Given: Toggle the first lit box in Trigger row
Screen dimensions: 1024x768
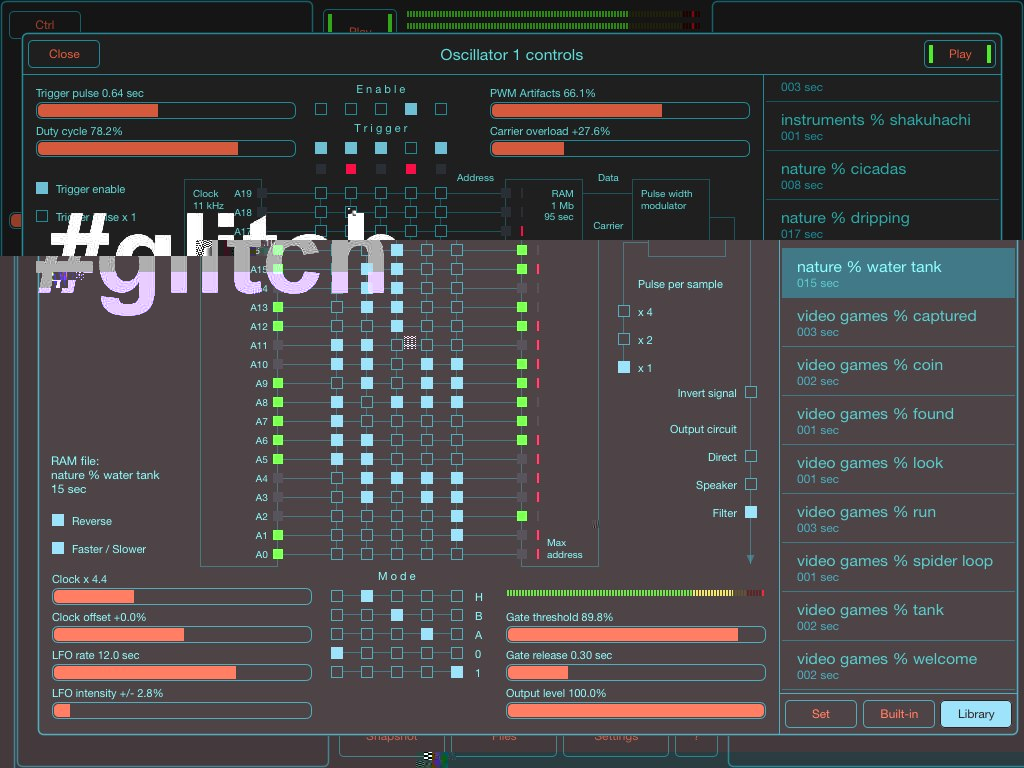Looking at the screenshot, I should tap(321, 148).
